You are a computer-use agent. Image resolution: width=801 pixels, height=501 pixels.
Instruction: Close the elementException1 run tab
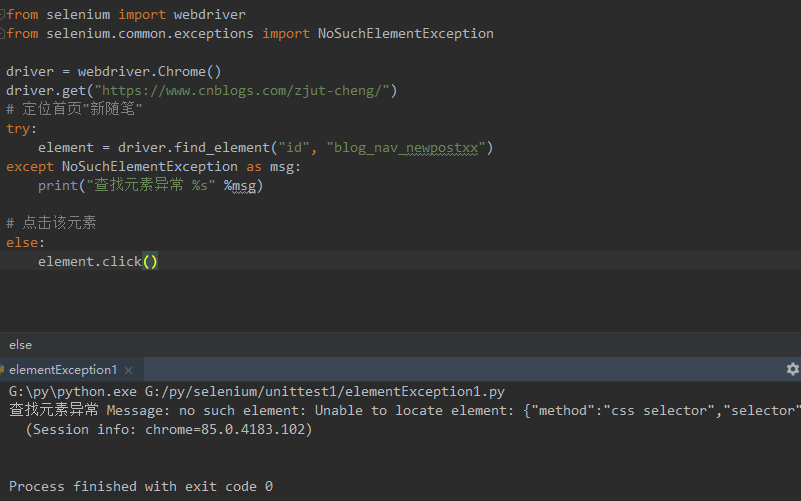click(129, 370)
